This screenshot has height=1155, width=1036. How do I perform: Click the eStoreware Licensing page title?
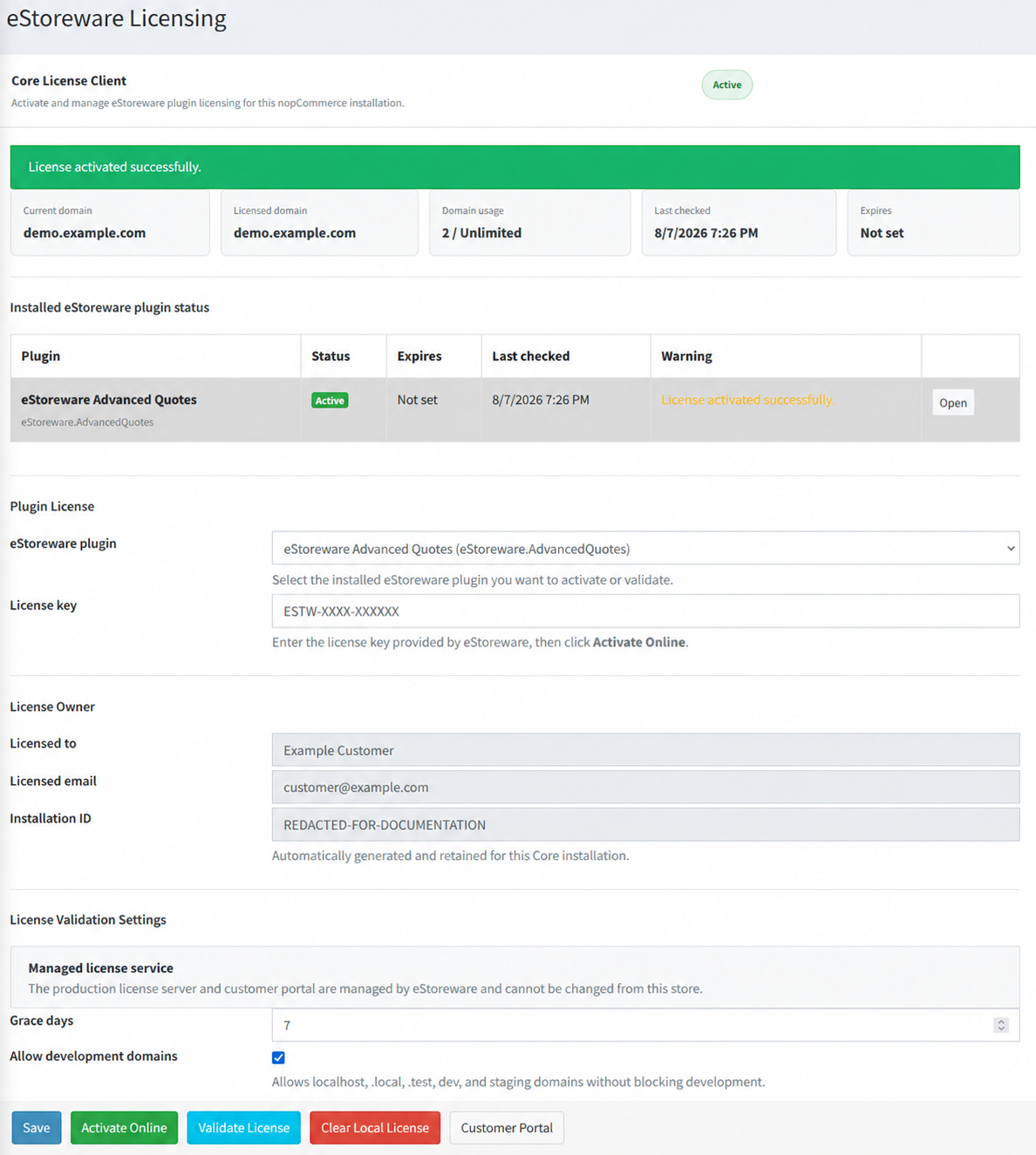[x=116, y=18]
